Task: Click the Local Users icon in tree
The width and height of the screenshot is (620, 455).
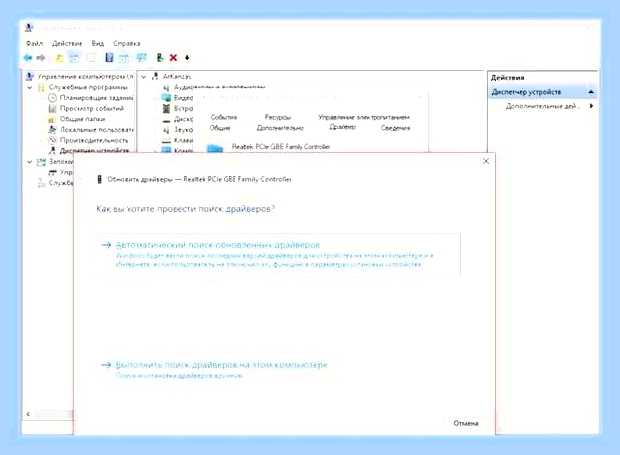Action: tap(52, 129)
